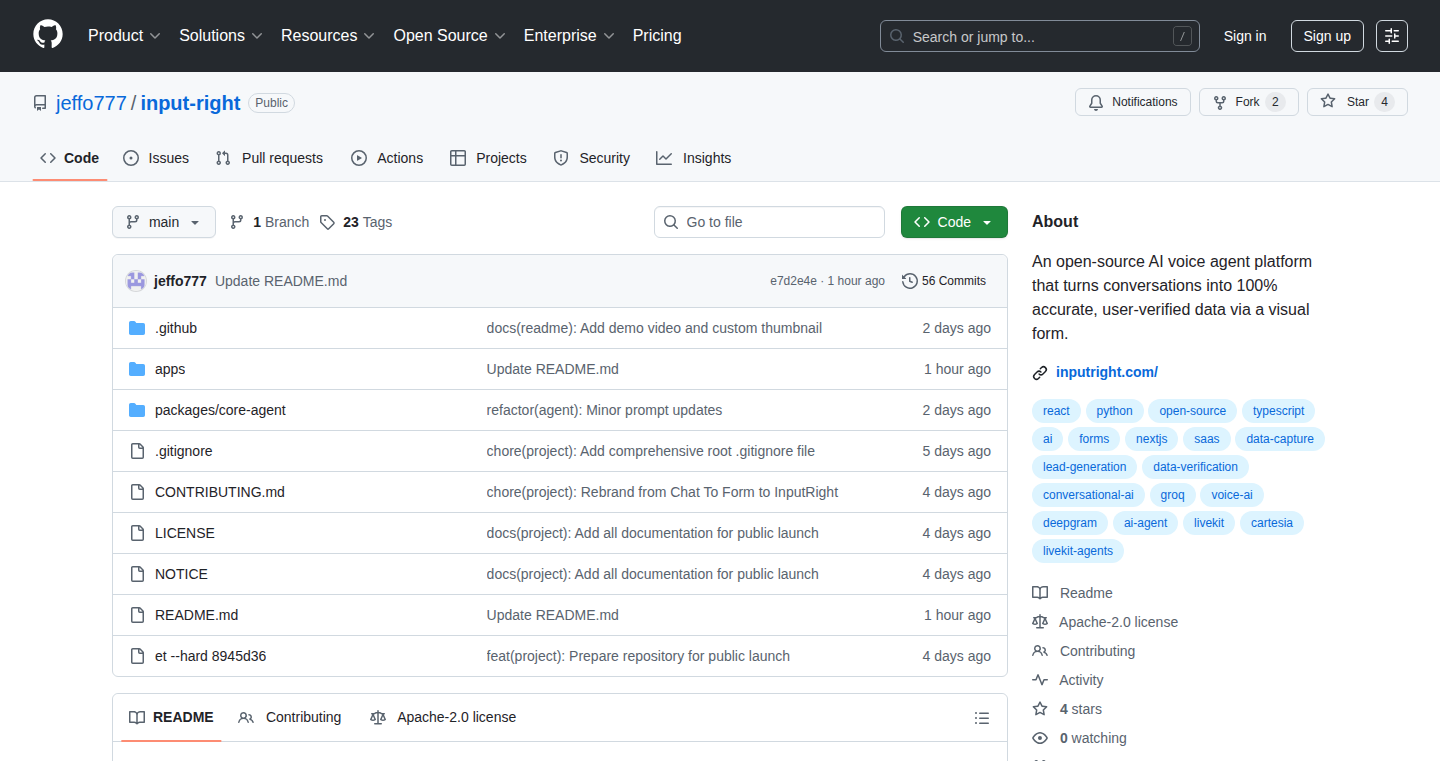Select the typescript topic tag

tap(1279, 411)
